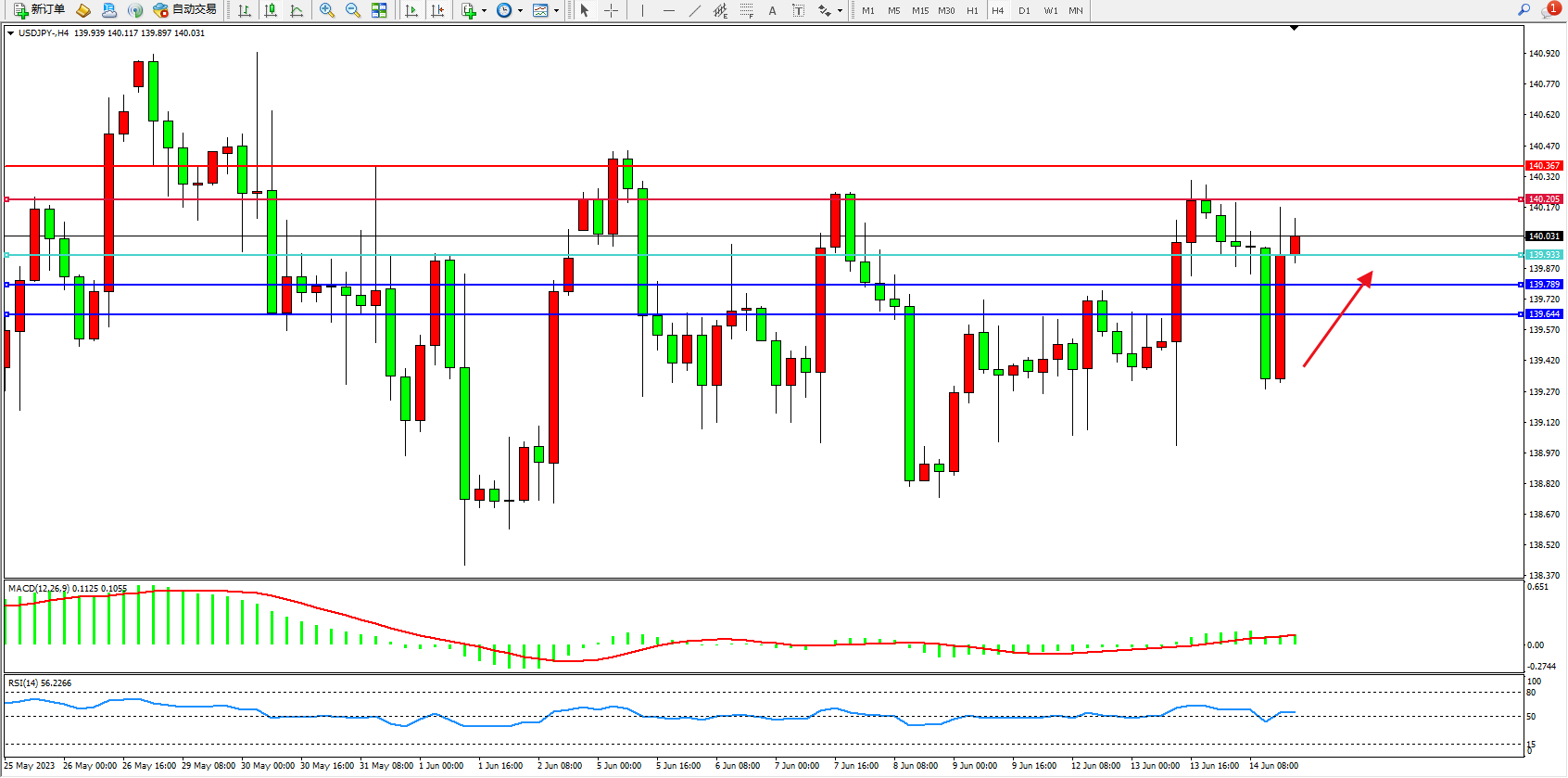Zoom out of the chart
Screen dimensions: 1568x778
353,10
